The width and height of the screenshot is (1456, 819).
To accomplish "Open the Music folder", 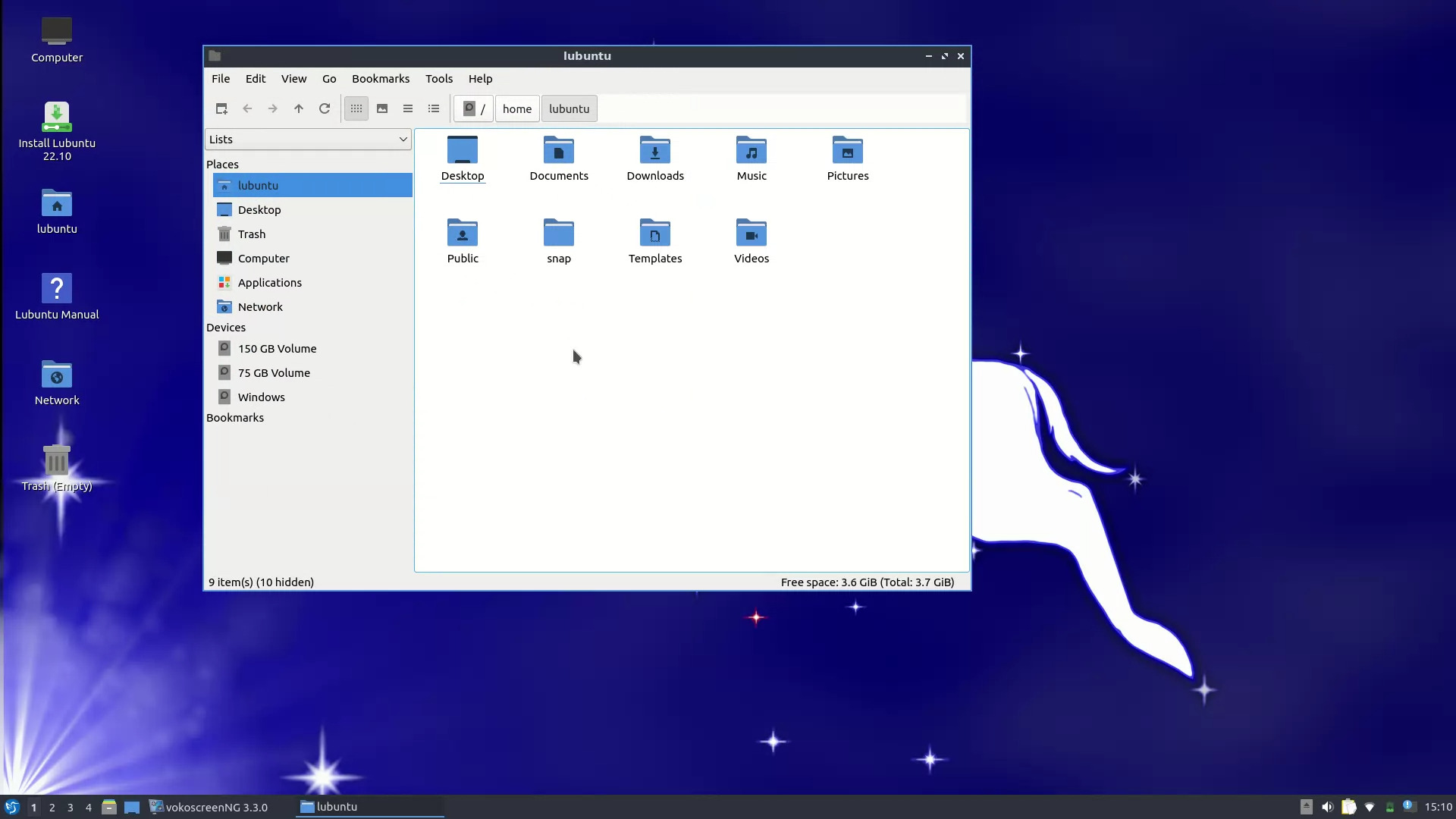I will pos(751,159).
